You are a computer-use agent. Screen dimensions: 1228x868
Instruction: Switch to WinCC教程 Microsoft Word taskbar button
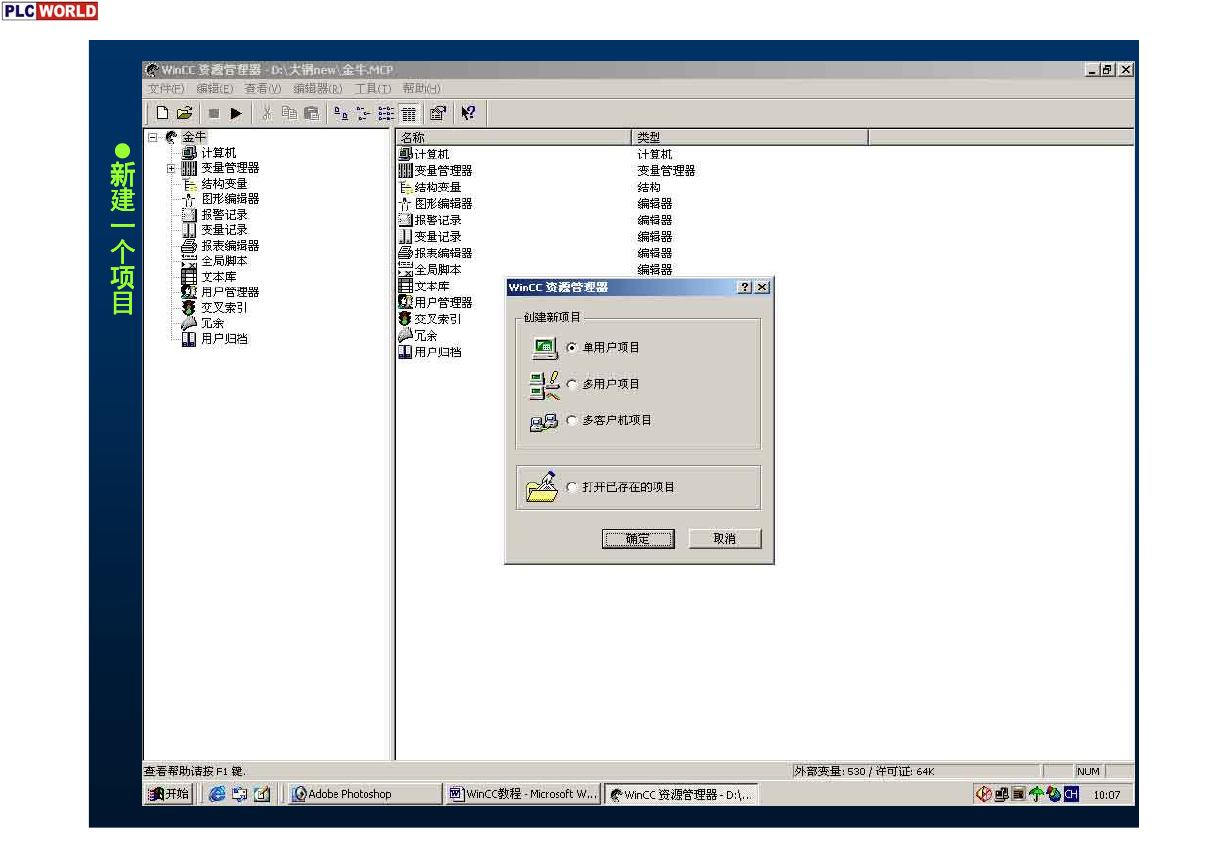click(523, 794)
